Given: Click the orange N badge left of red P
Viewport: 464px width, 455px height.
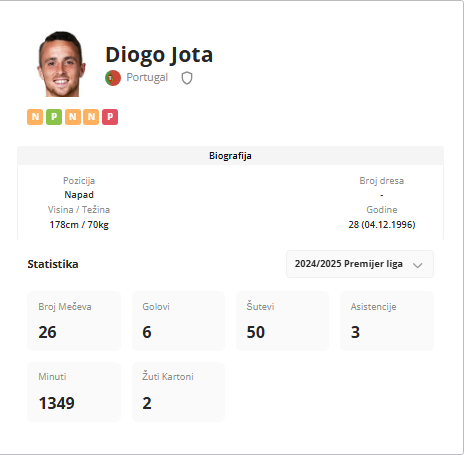Looking at the screenshot, I should (91, 117).
